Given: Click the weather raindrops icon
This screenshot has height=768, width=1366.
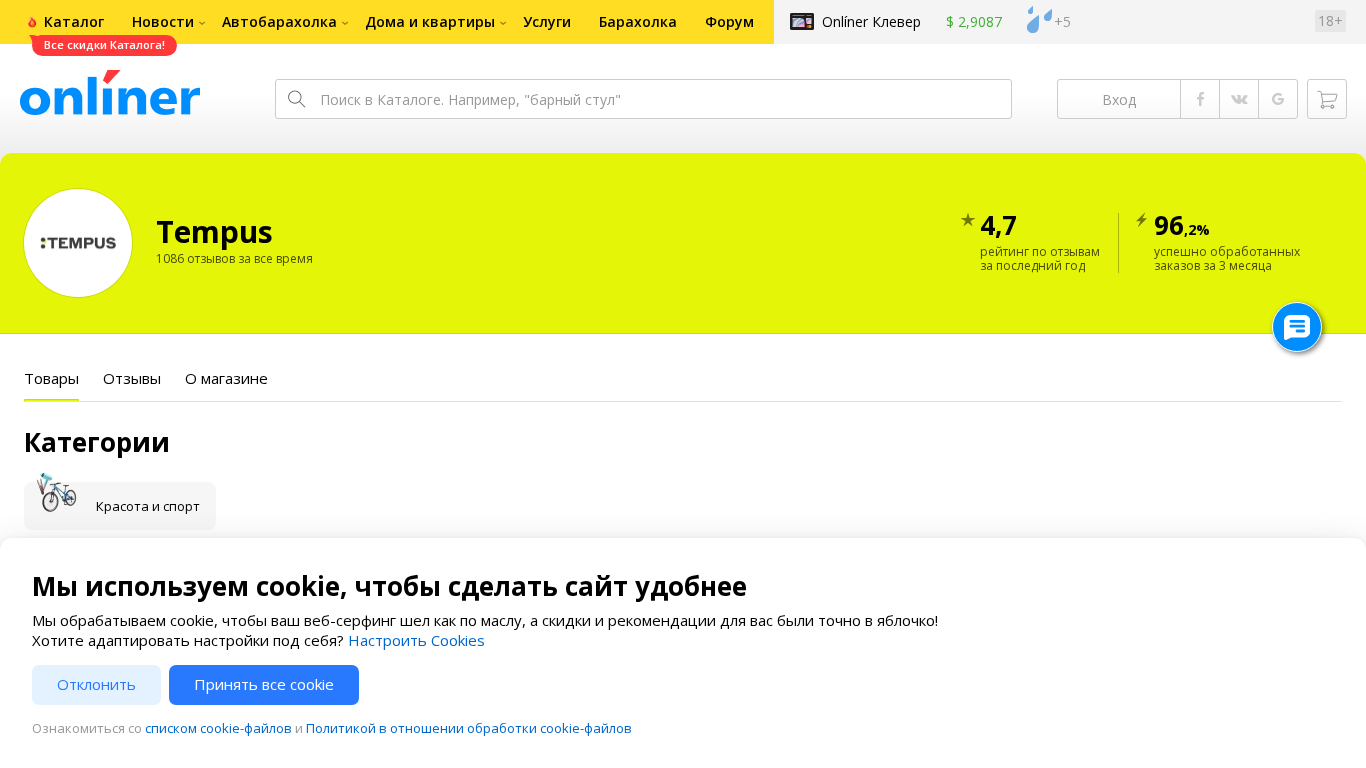Looking at the screenshot, I should click(1039, 20).
